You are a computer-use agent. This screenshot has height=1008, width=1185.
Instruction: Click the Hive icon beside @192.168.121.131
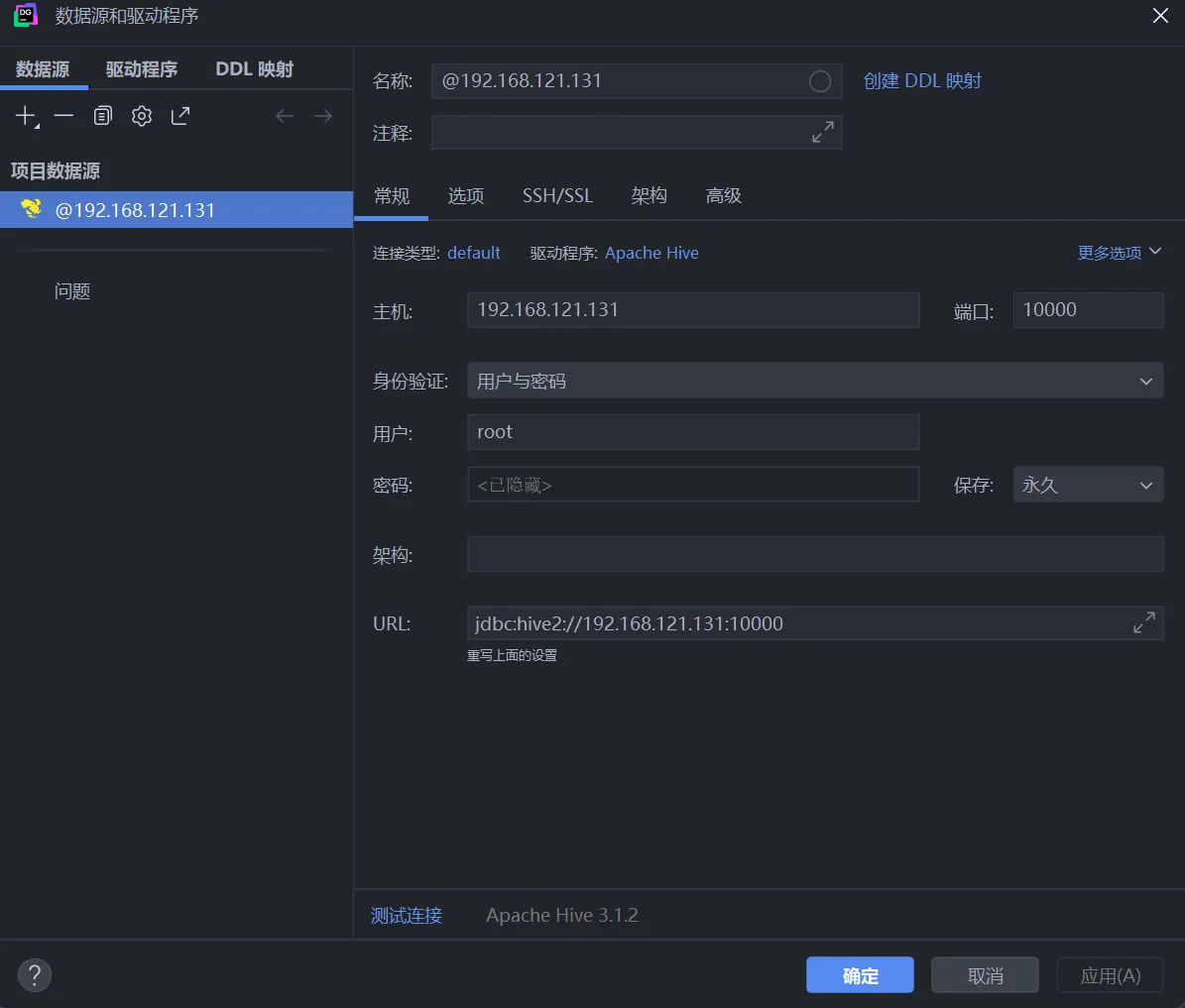pos(31,208)
